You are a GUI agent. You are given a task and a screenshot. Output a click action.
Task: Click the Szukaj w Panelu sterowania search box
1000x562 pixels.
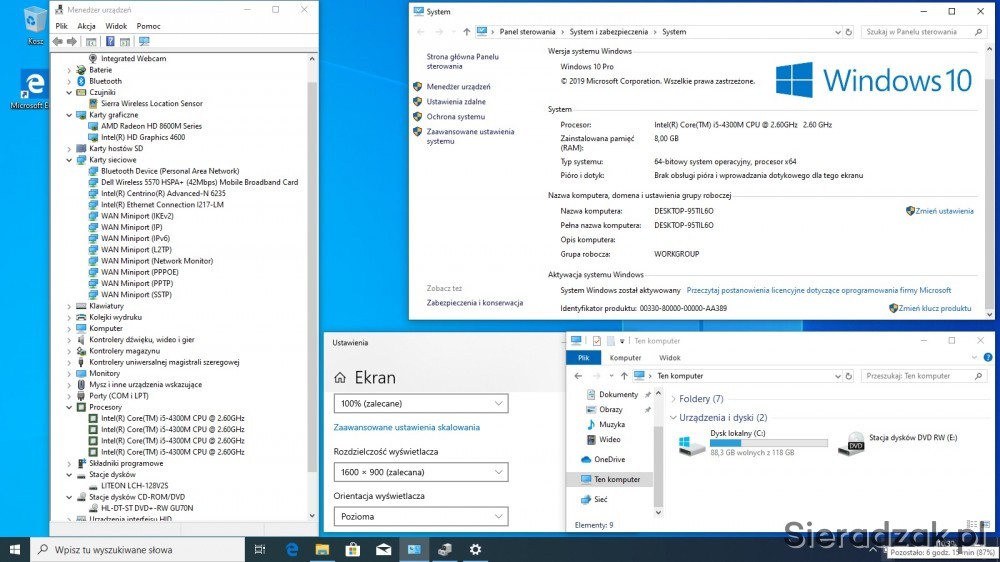pos(923,32)
